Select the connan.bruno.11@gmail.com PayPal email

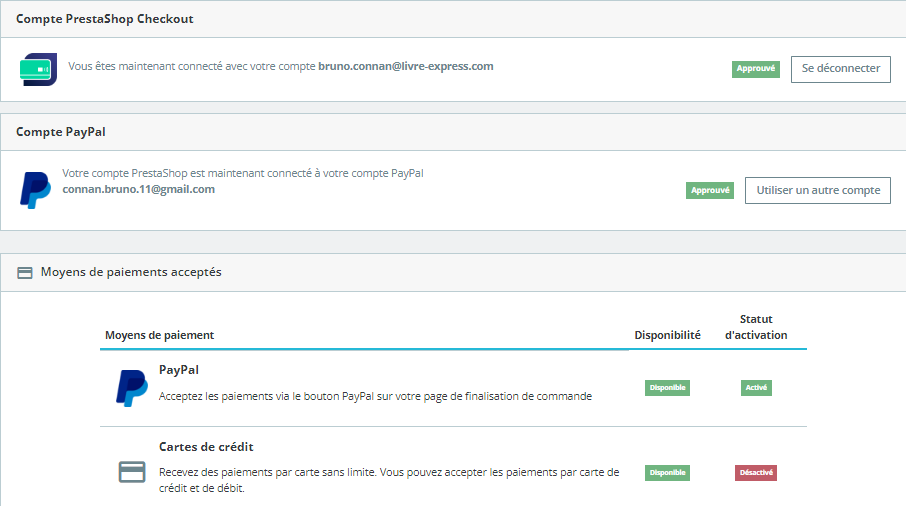(138, 189)
